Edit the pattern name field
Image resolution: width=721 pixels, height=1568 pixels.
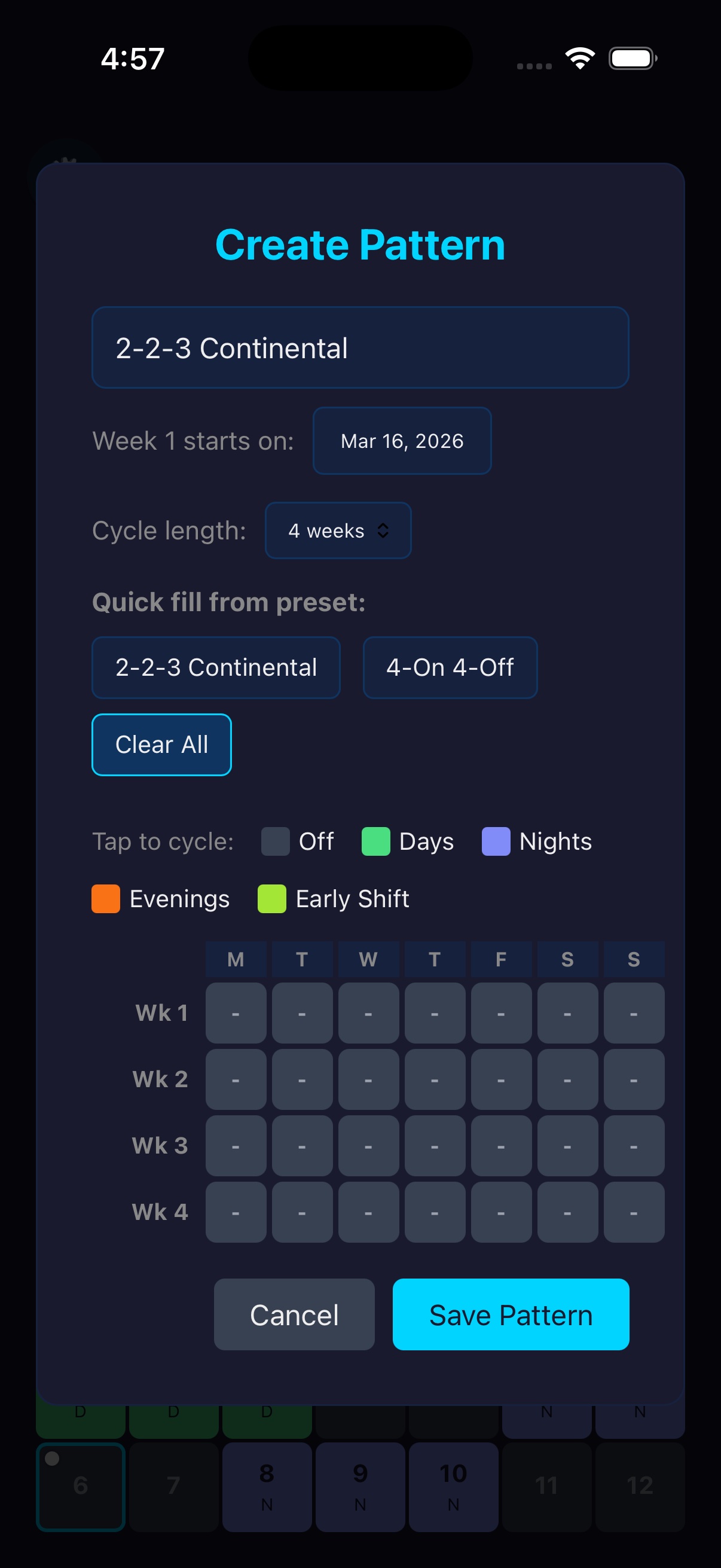(x=360, y=347)
